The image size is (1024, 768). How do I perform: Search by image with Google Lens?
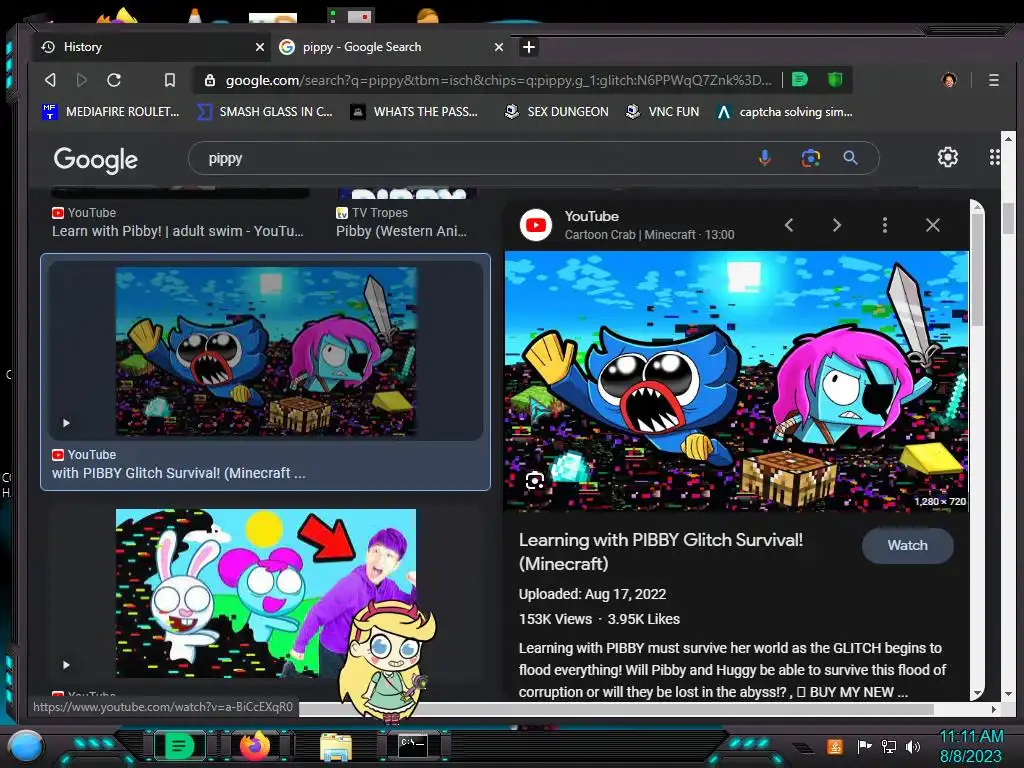pos(810,158)
